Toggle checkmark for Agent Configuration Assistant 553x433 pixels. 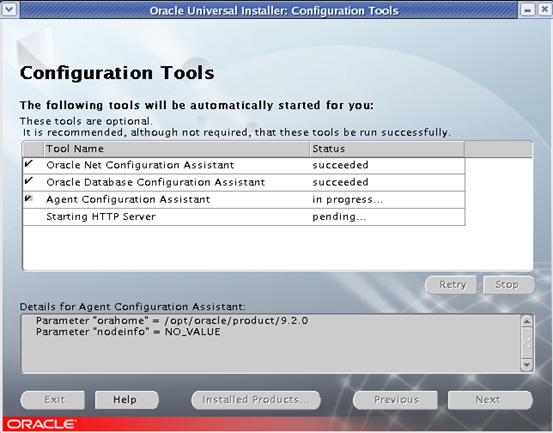[29, 199]
